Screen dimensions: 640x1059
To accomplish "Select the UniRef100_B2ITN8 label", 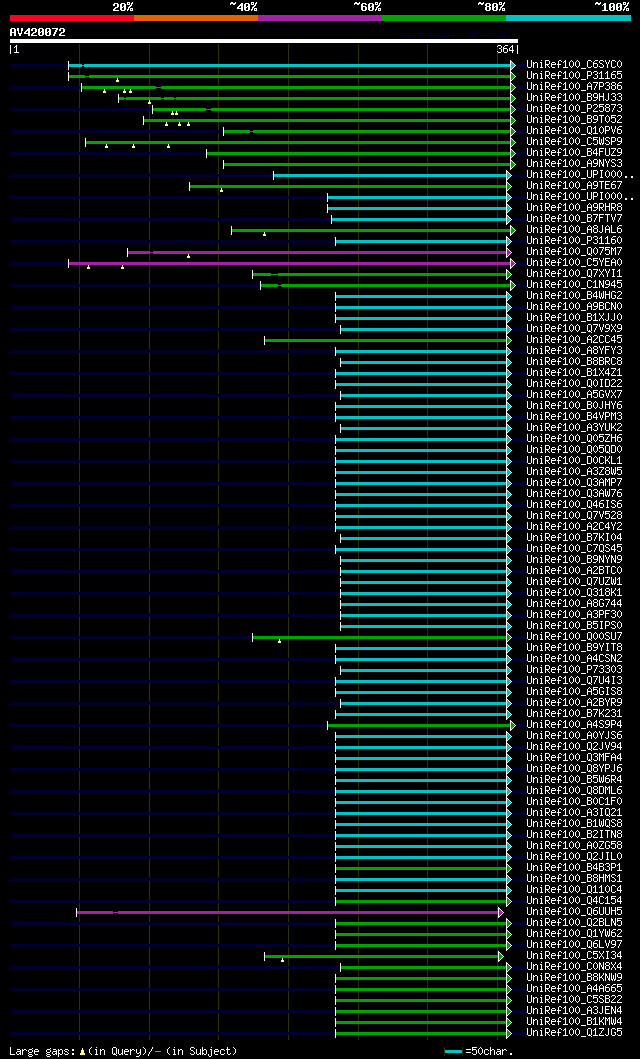I will click(575, 835).
